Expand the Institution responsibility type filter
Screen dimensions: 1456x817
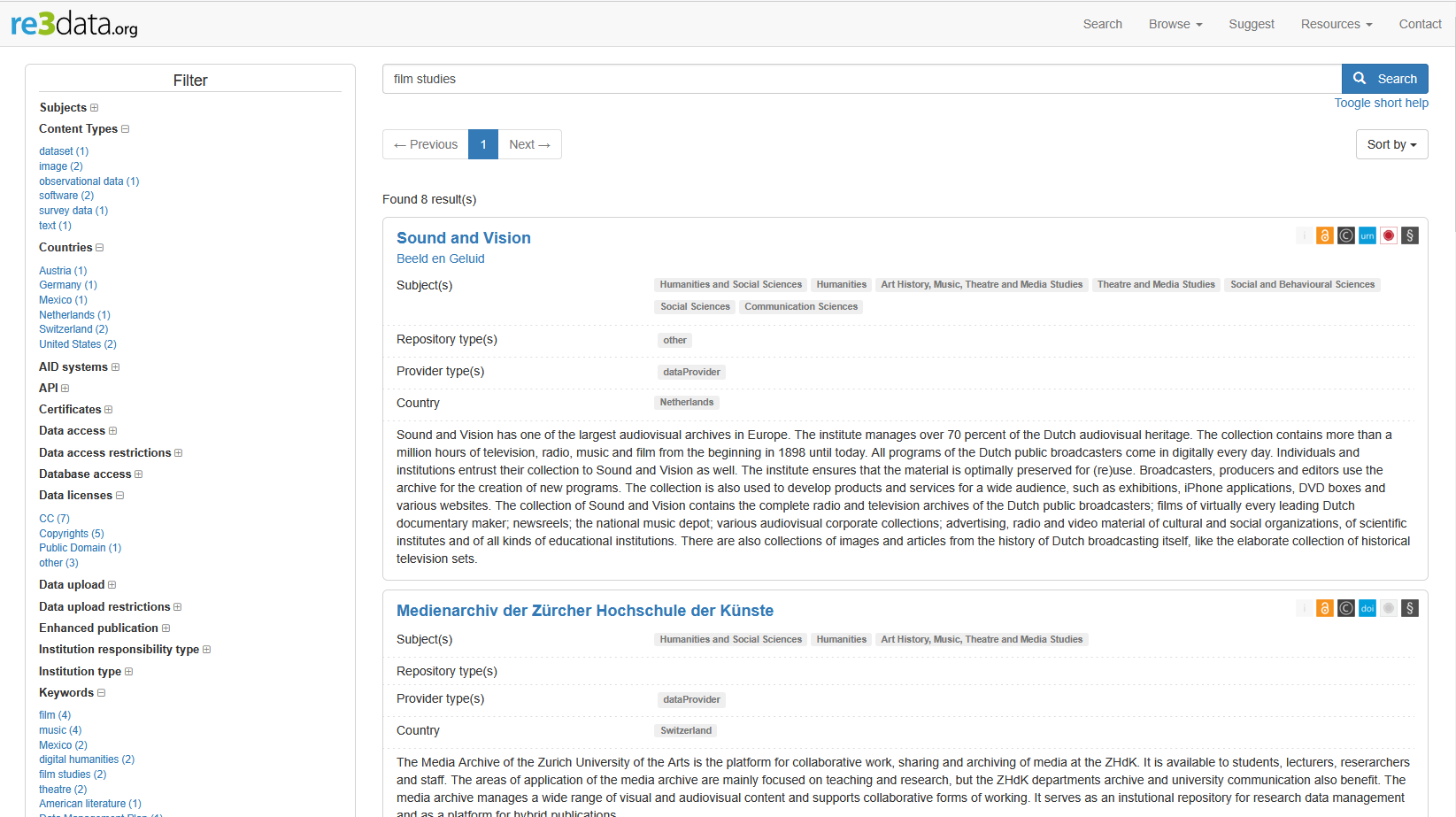pyautogui.click(x=206, y=650)
